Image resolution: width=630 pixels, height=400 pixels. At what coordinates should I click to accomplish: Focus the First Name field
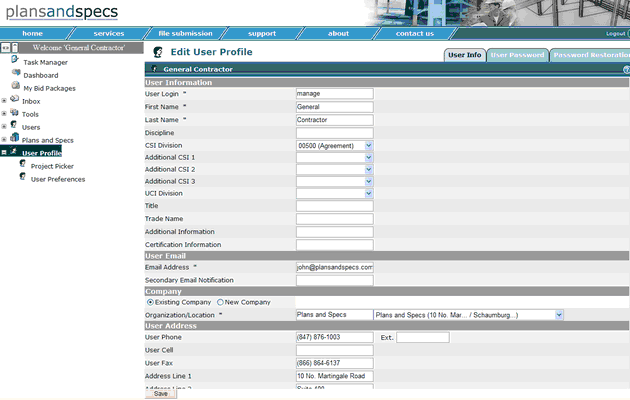point(335,107)
